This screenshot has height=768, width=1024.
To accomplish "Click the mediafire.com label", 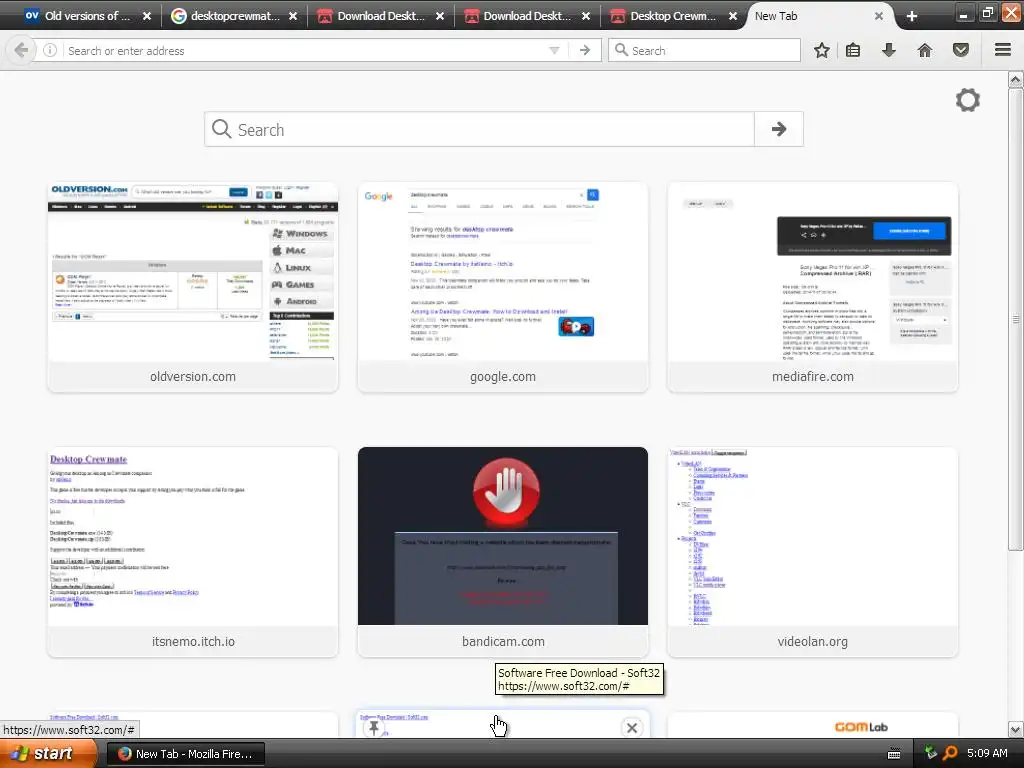I will tap(812, 377).
